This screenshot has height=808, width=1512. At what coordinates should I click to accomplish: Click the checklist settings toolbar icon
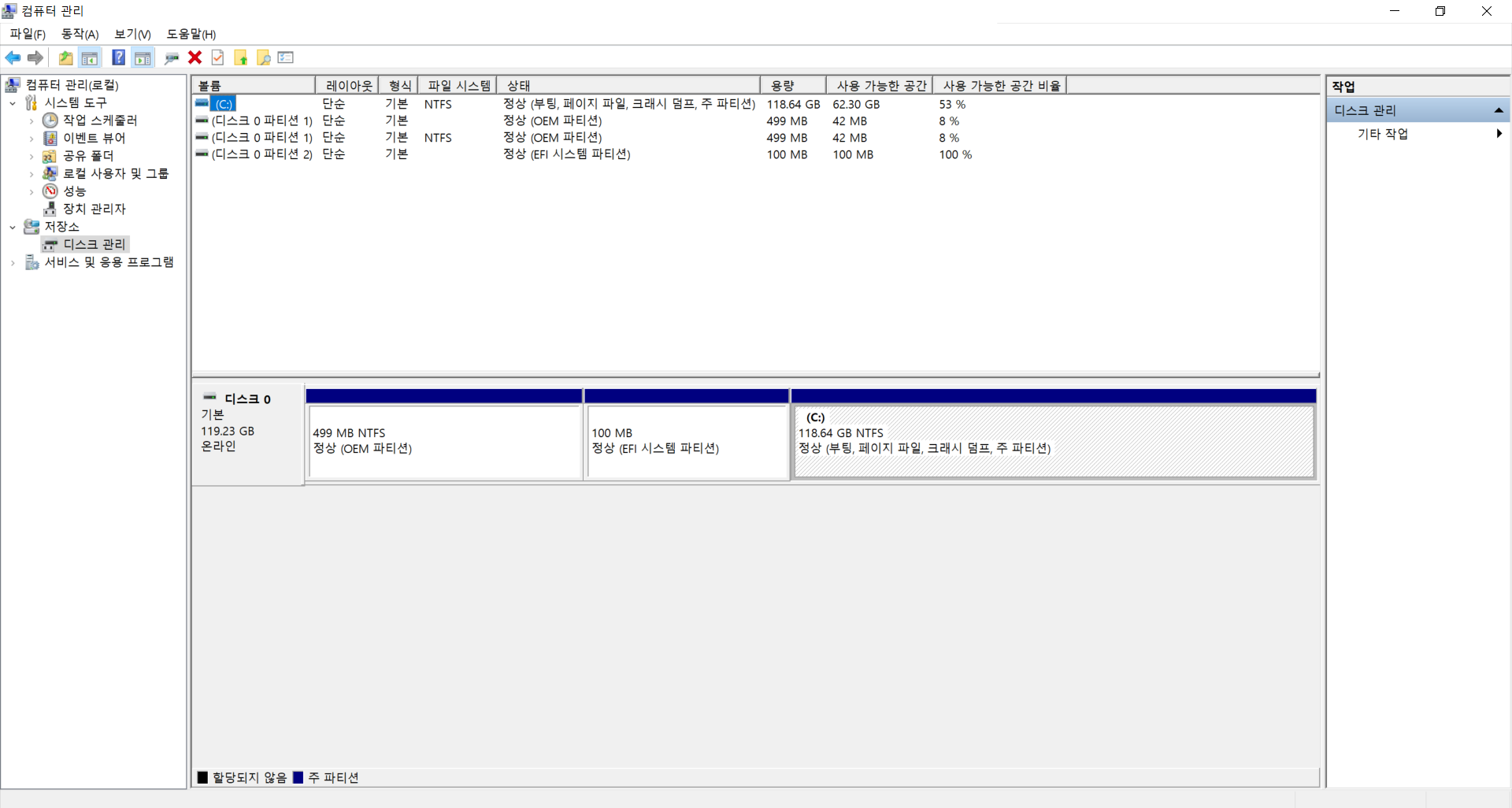tap(286, 57)
